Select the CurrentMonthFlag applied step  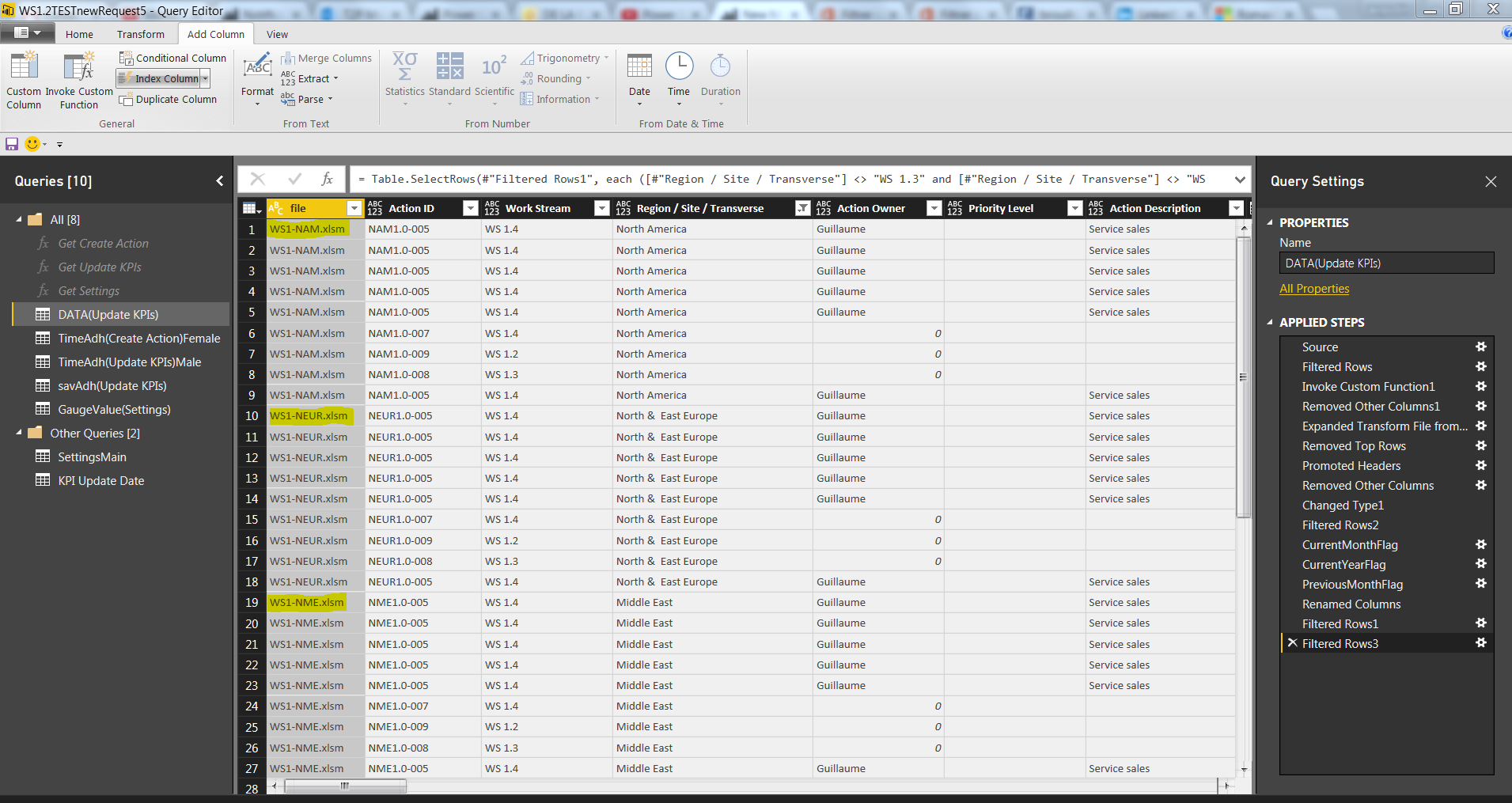tap(1350, 544)
